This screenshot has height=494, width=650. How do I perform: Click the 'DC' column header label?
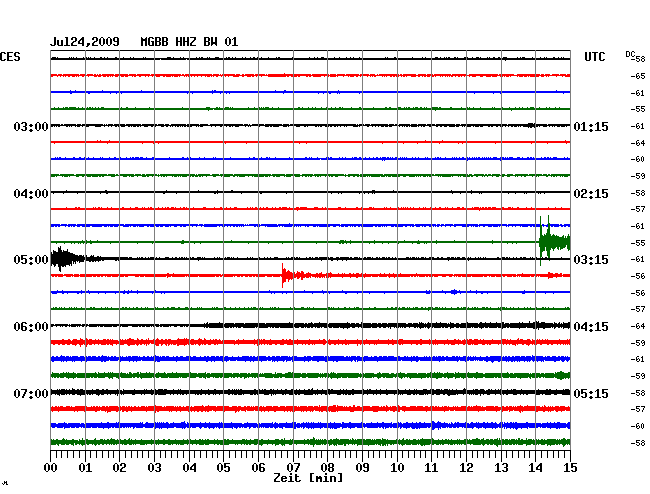tap(630, 55)
